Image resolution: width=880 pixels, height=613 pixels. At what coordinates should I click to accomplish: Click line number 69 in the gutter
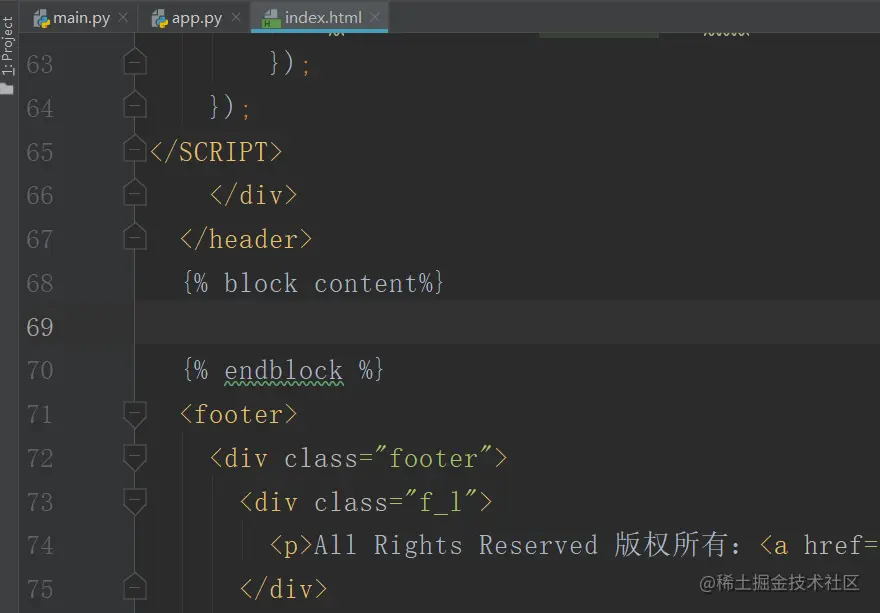point(40,327)
